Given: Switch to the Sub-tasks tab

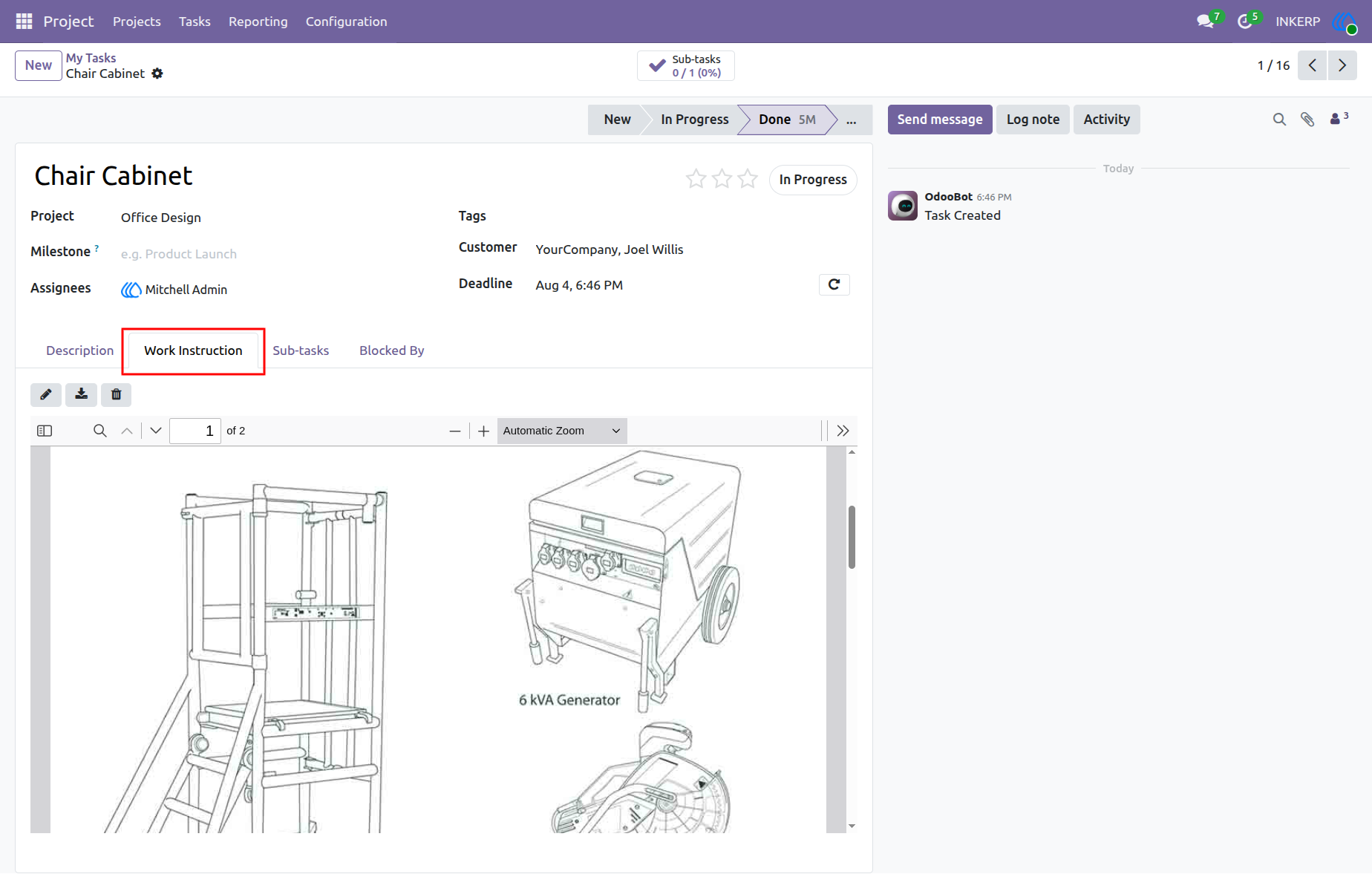Looking at the screenshot, I should tap(301, 350).
